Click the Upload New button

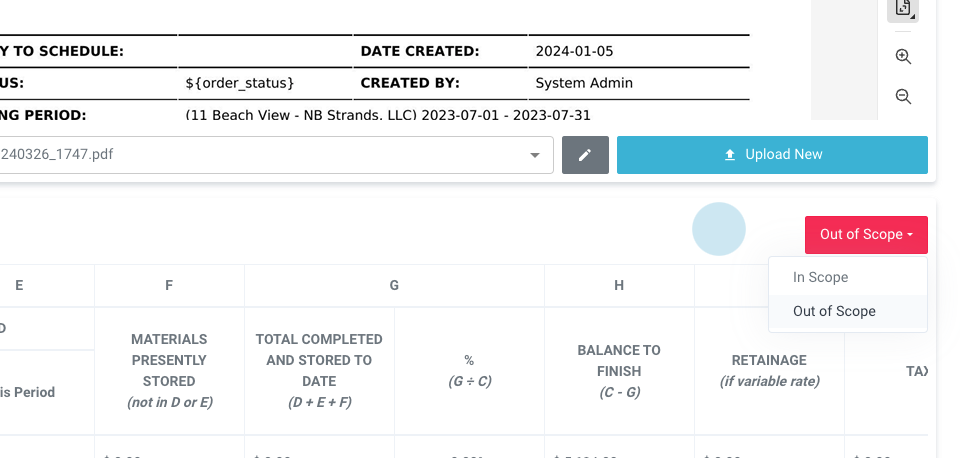coord(772,155)
